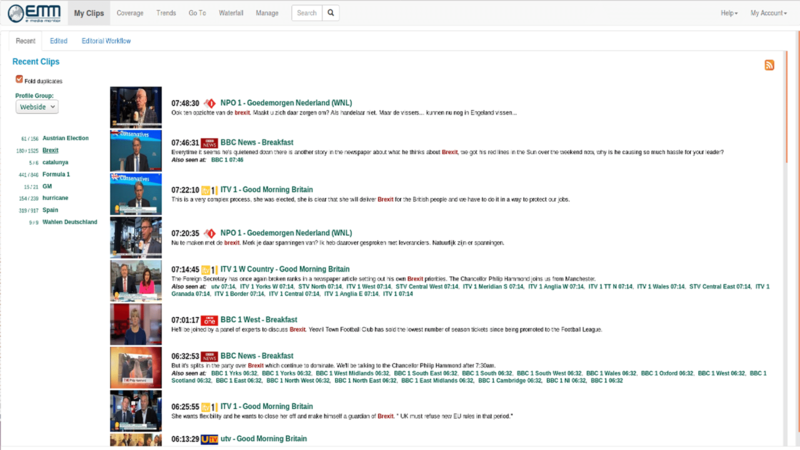Click NPO 1 channel icon at 07:48:30
800x450 pixels.
pyautogui.click(x=209, y=103)
